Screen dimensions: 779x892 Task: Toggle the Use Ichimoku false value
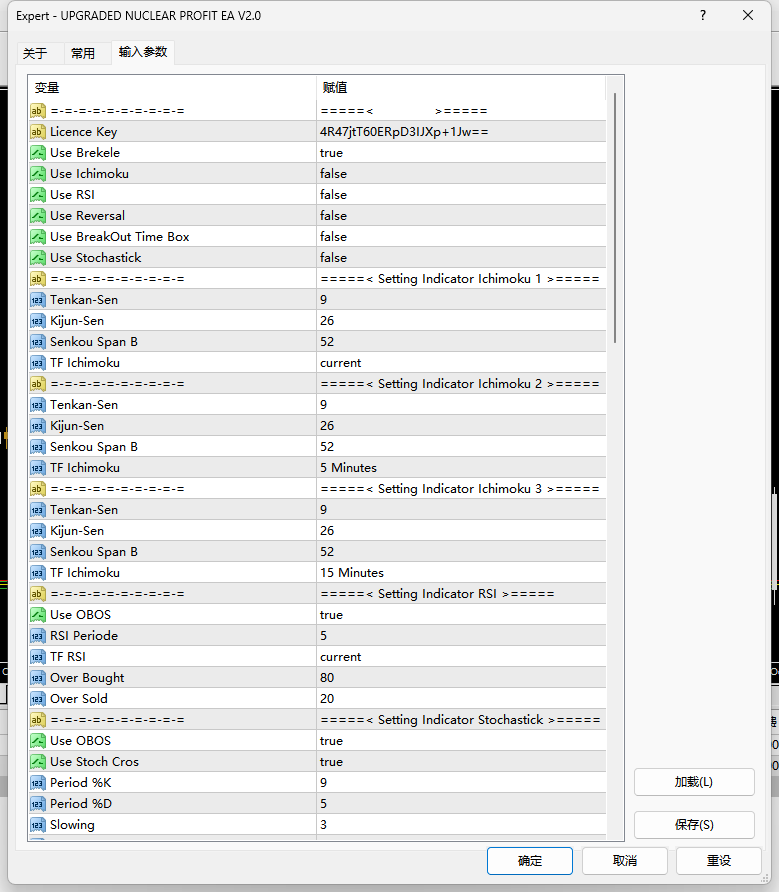click(461, 174)
